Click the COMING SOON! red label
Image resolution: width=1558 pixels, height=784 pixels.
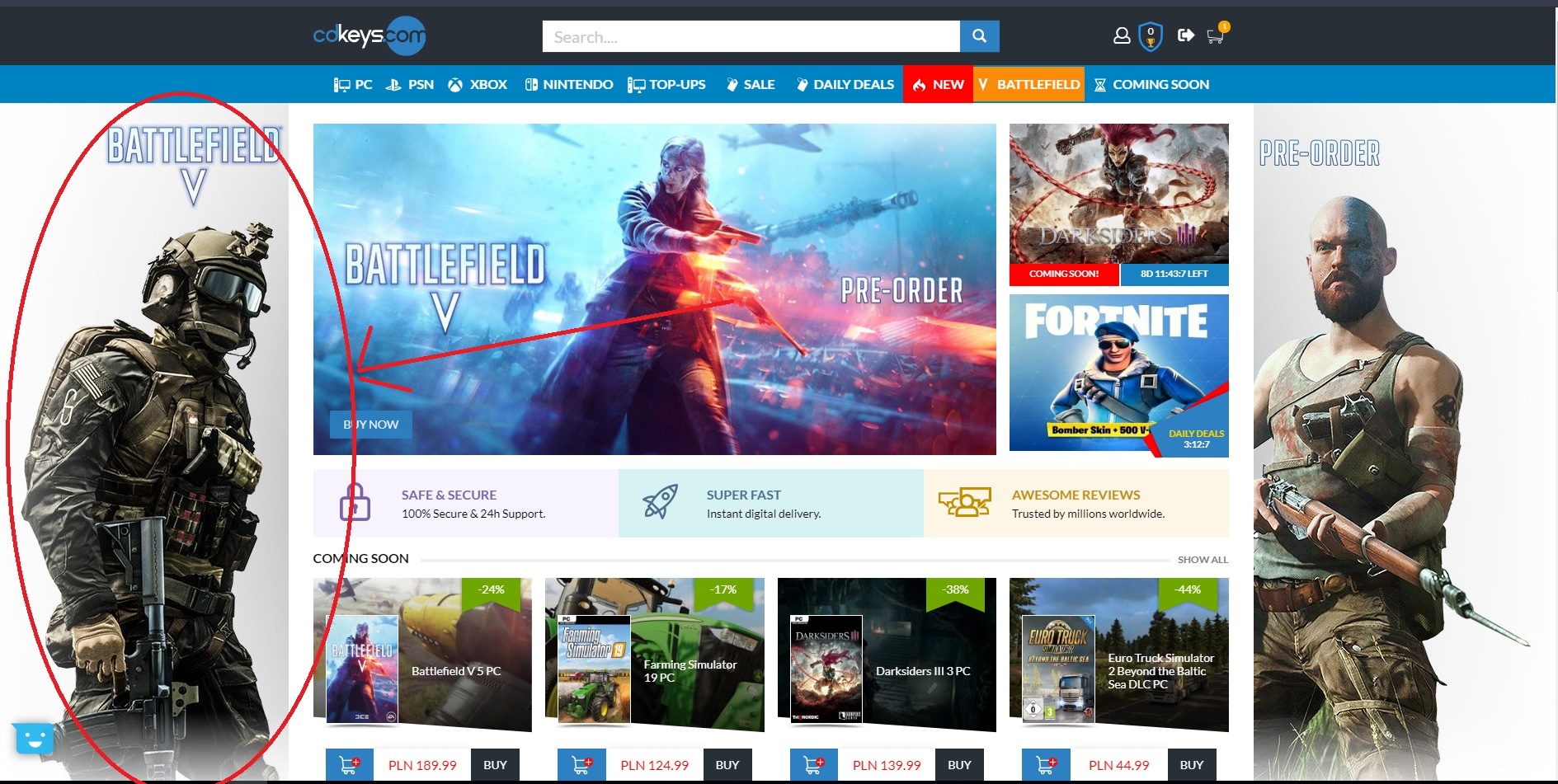[x=1064, y=274]
